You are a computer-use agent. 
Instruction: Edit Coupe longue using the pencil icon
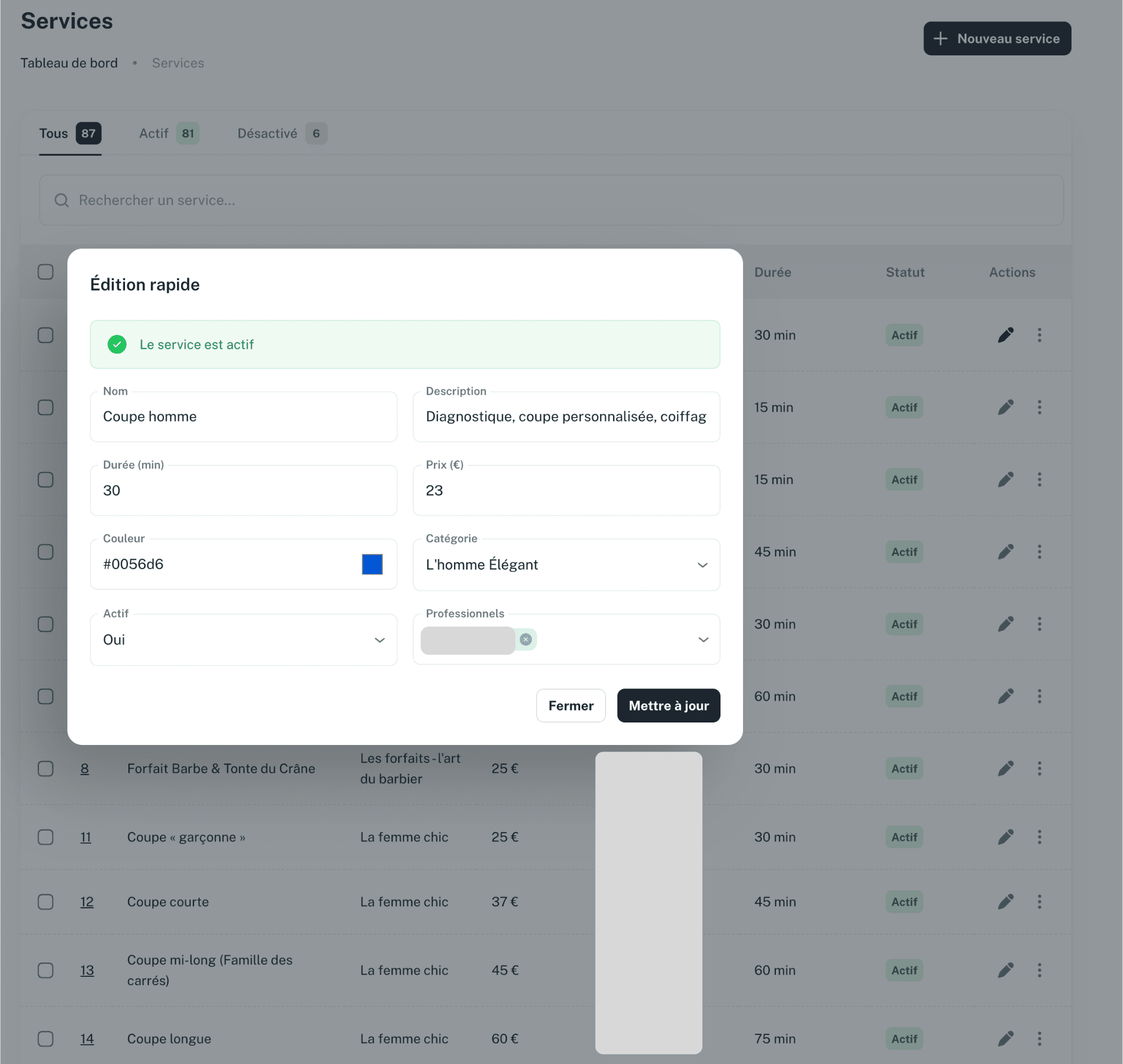1006,1038
